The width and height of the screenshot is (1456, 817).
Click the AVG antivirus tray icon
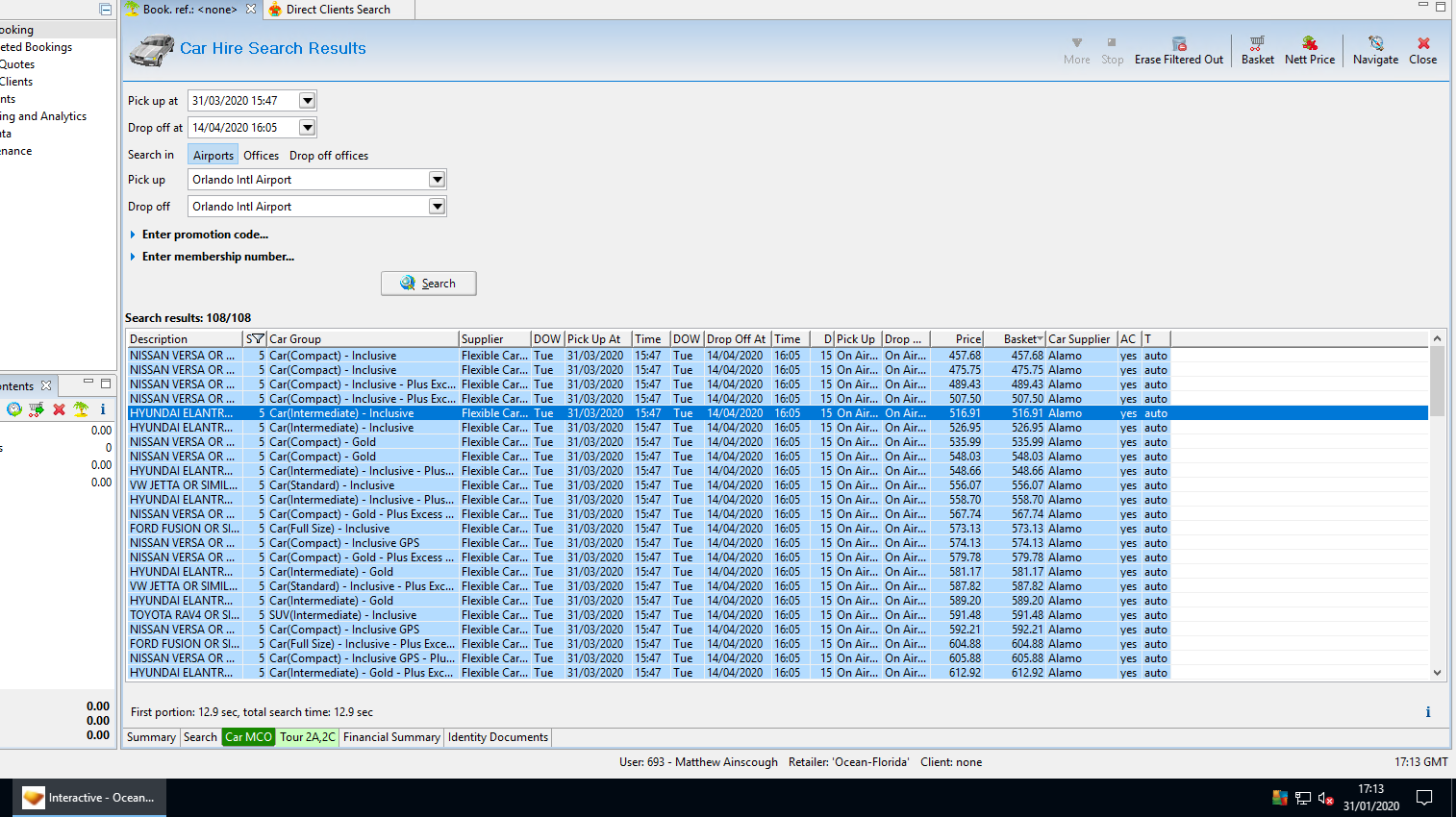(1279, 798)
